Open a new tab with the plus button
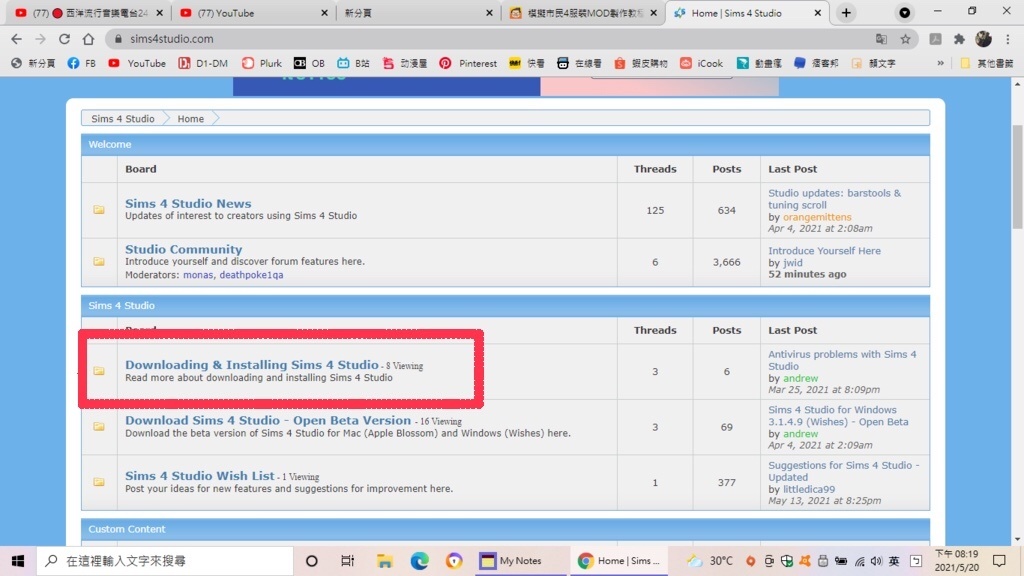This screenshot has width=1024, height=576. pos(846,13)
